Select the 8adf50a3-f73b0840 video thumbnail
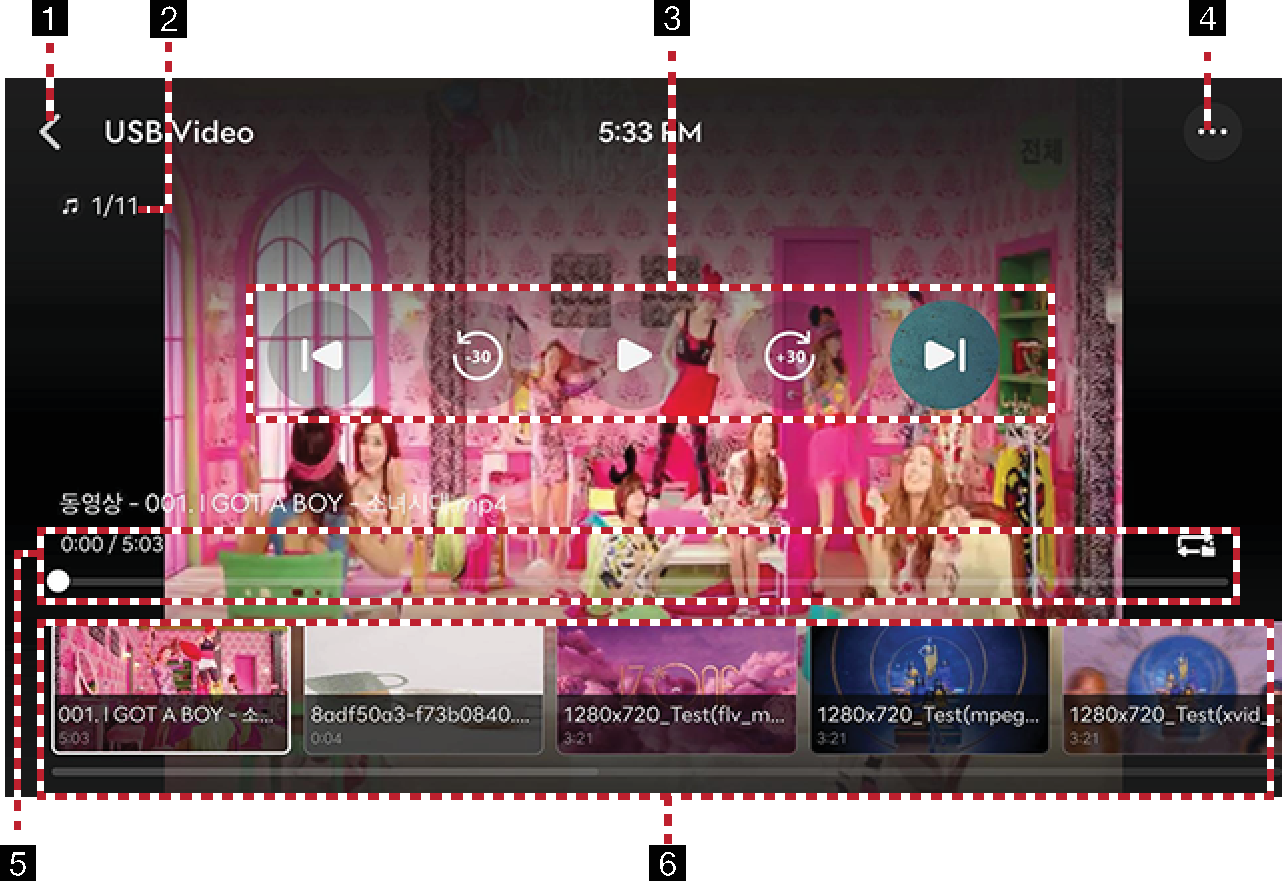The width and height of the screenshot is (1282, 881). point(423,689)
